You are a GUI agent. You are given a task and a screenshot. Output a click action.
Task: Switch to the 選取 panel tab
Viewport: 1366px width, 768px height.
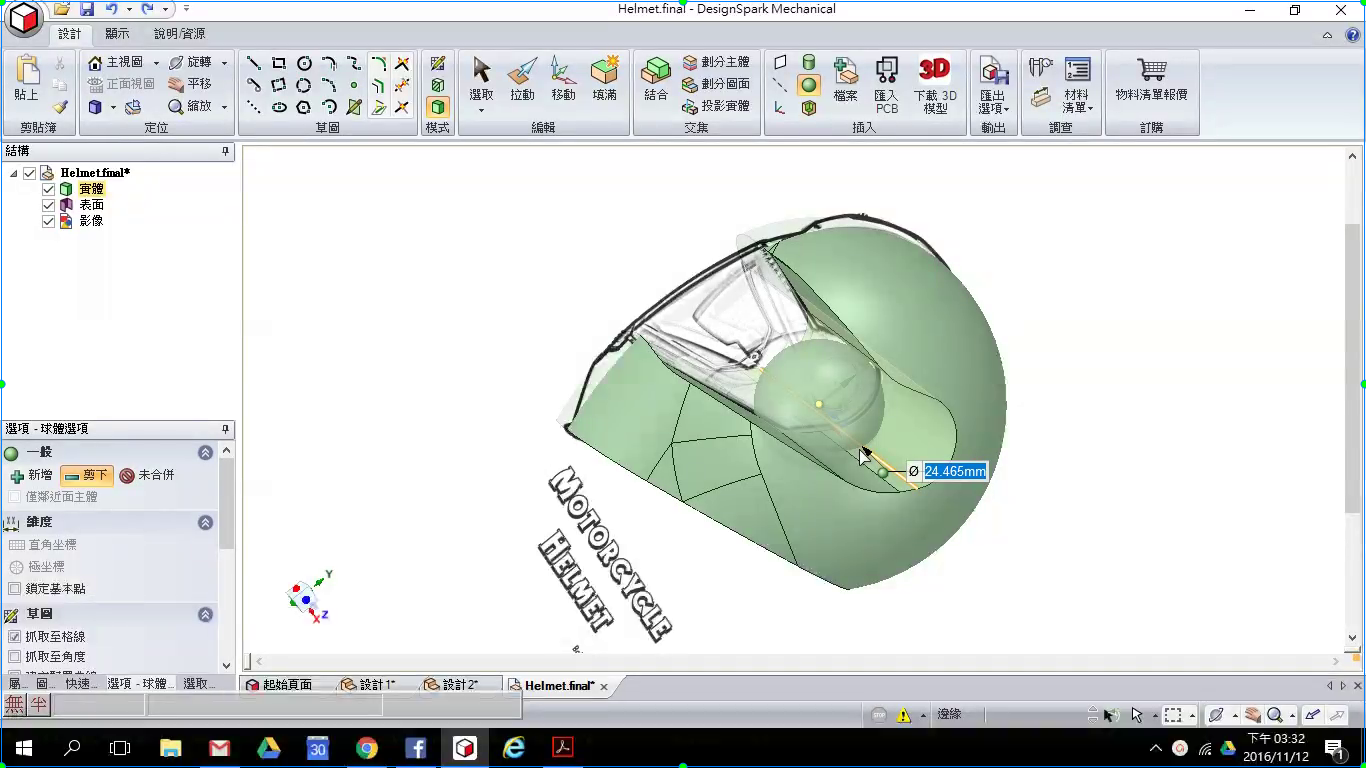pyautogui.click(x=197, y=684)
